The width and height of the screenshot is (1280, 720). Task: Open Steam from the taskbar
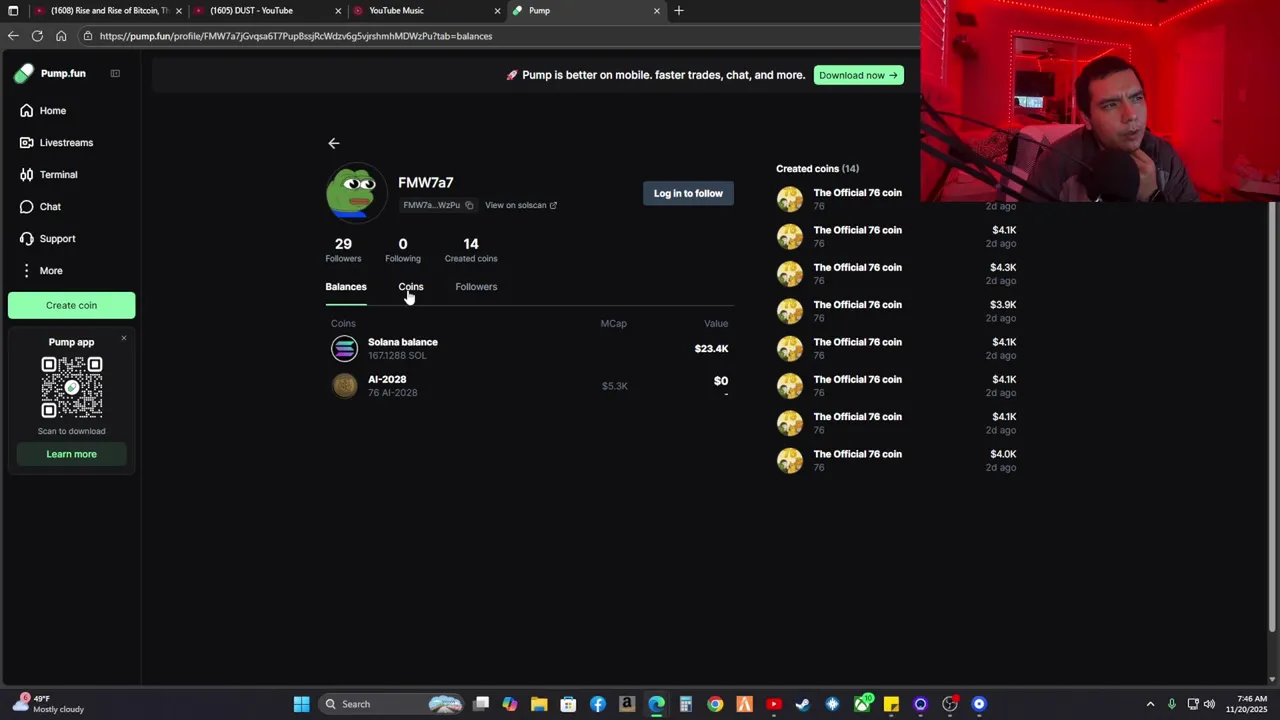point(803,704)
